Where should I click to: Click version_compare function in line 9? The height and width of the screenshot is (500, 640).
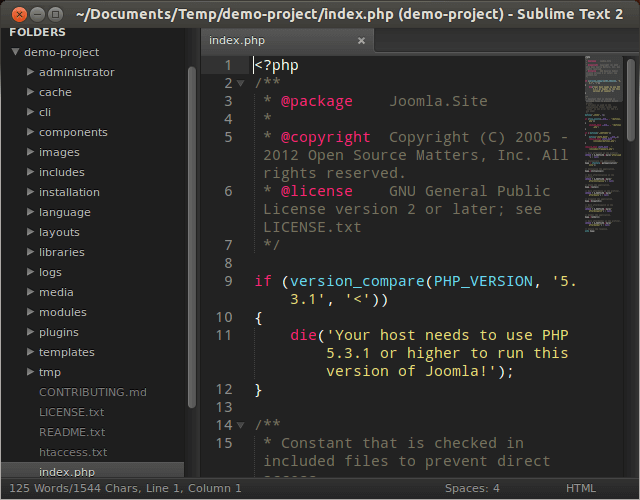[x=358, y=281]
